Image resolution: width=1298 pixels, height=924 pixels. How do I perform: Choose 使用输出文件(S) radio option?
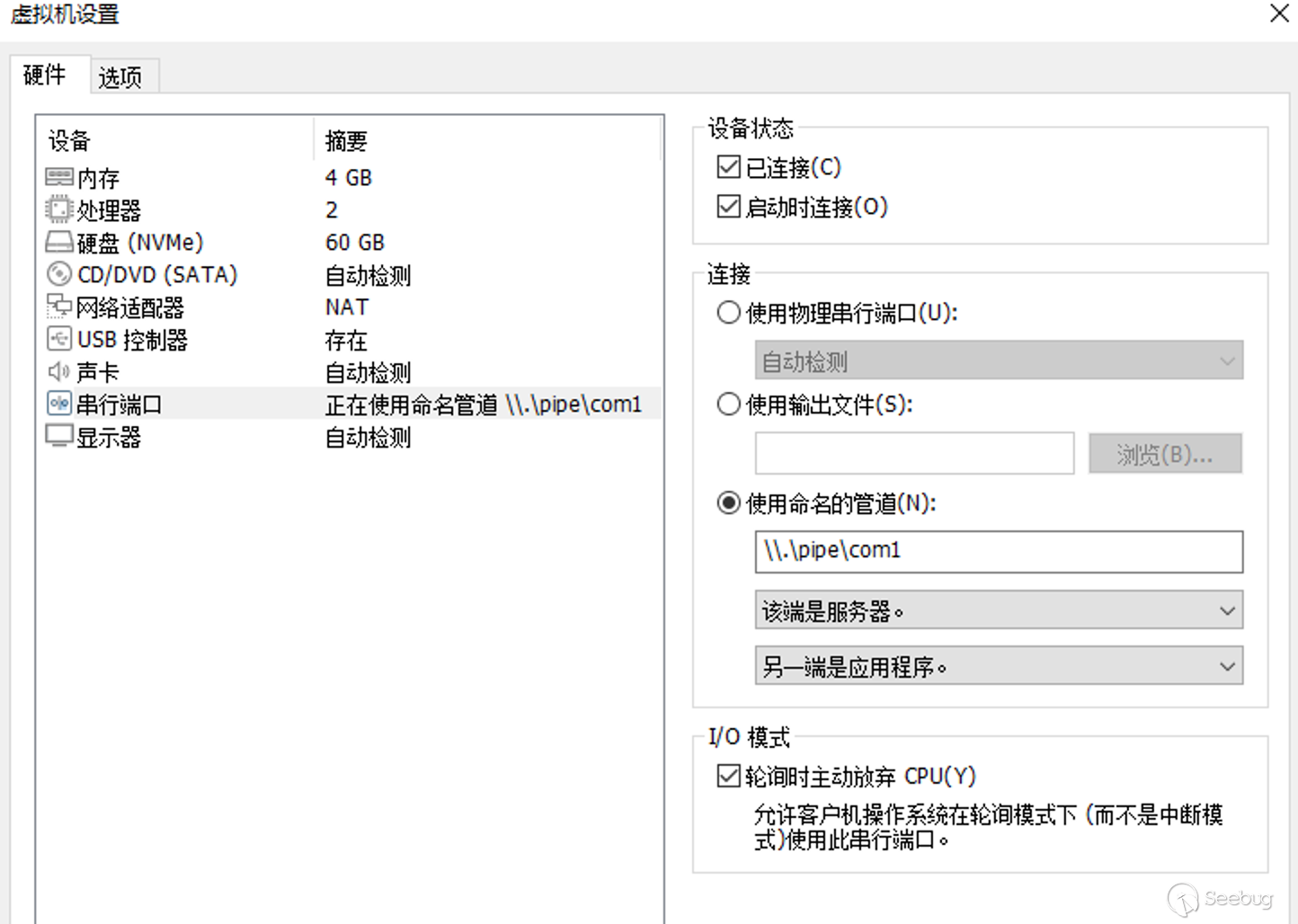click(728, 404)
